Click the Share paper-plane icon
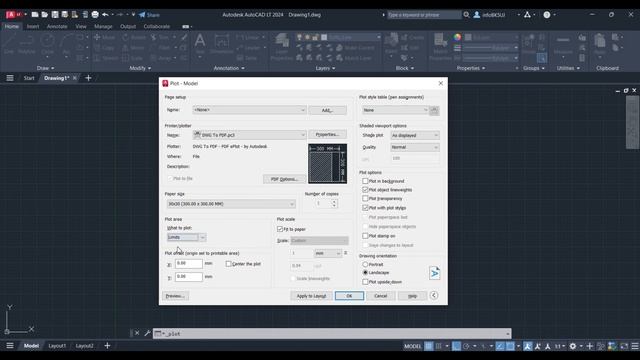 point(142,15)
